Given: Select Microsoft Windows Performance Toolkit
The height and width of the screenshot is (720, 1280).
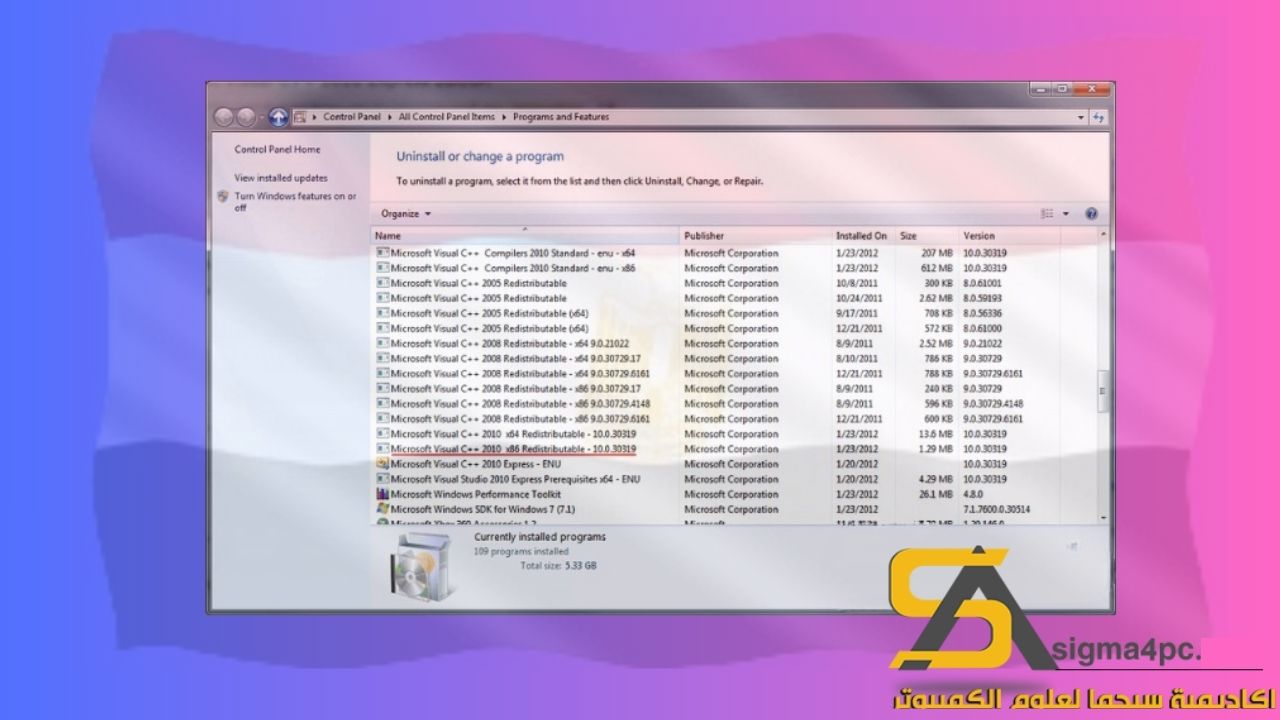Looking at the screenshot, I should (475, 494).
